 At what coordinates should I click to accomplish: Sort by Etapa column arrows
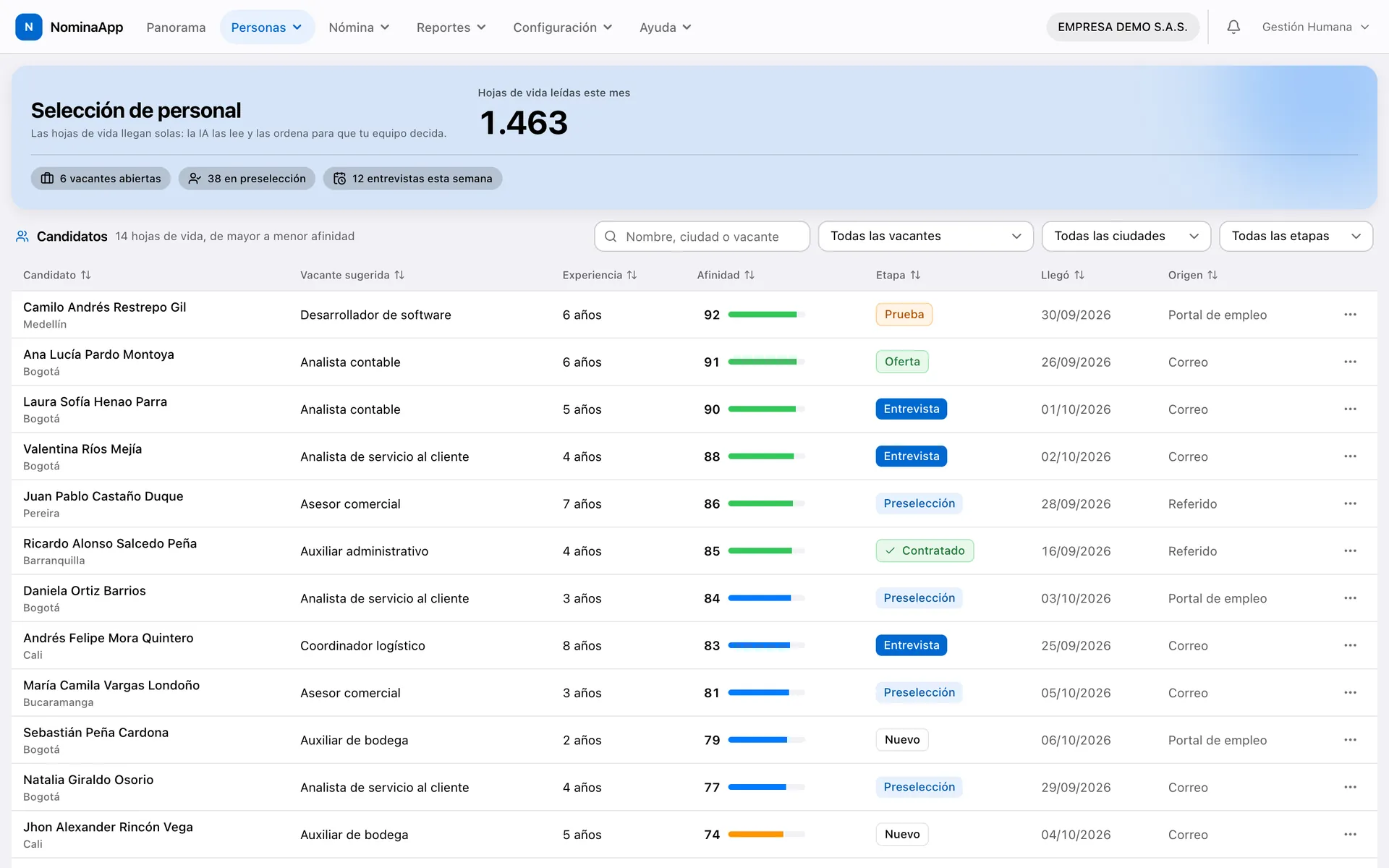pyautogui.click(x=915, y=275)
